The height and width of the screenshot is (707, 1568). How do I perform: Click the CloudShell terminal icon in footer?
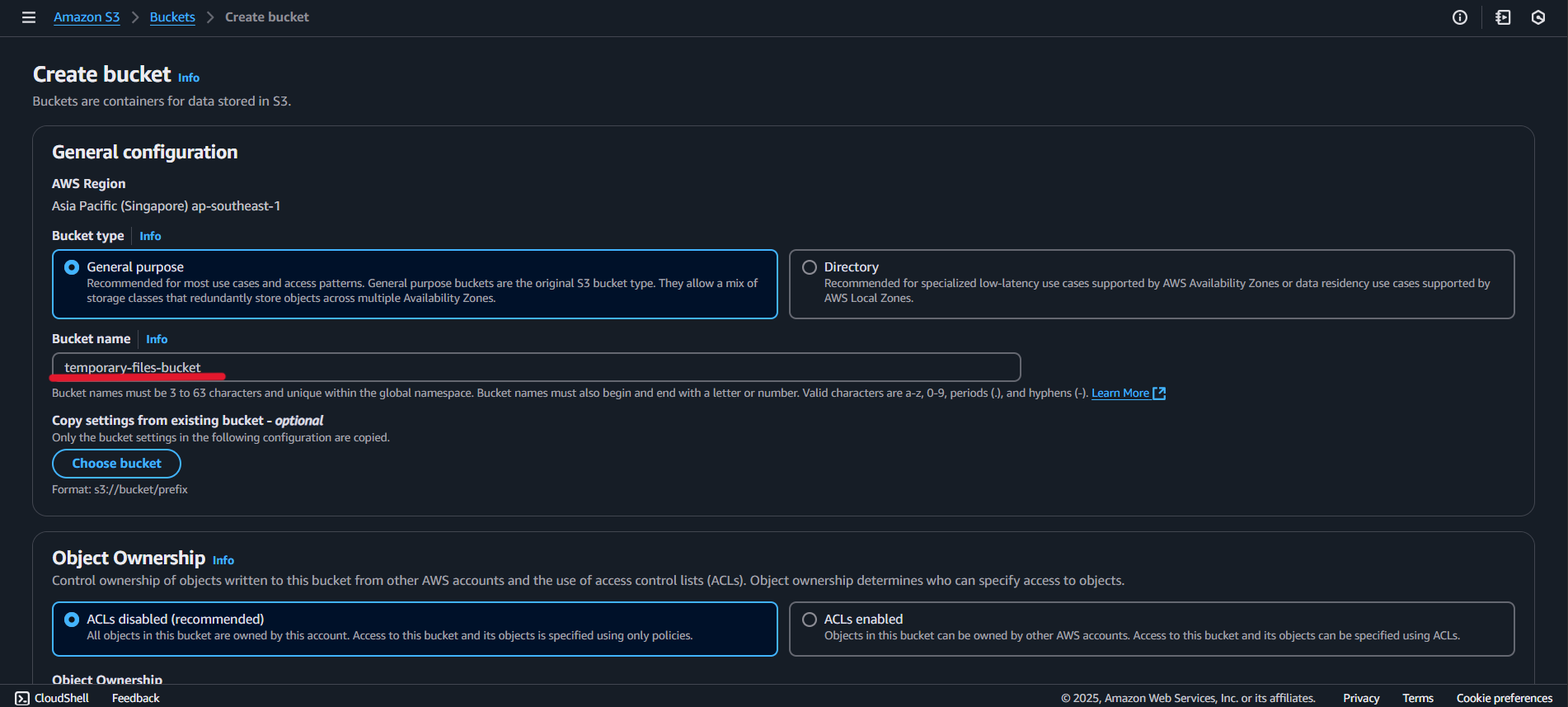click(x=22, y=698)
